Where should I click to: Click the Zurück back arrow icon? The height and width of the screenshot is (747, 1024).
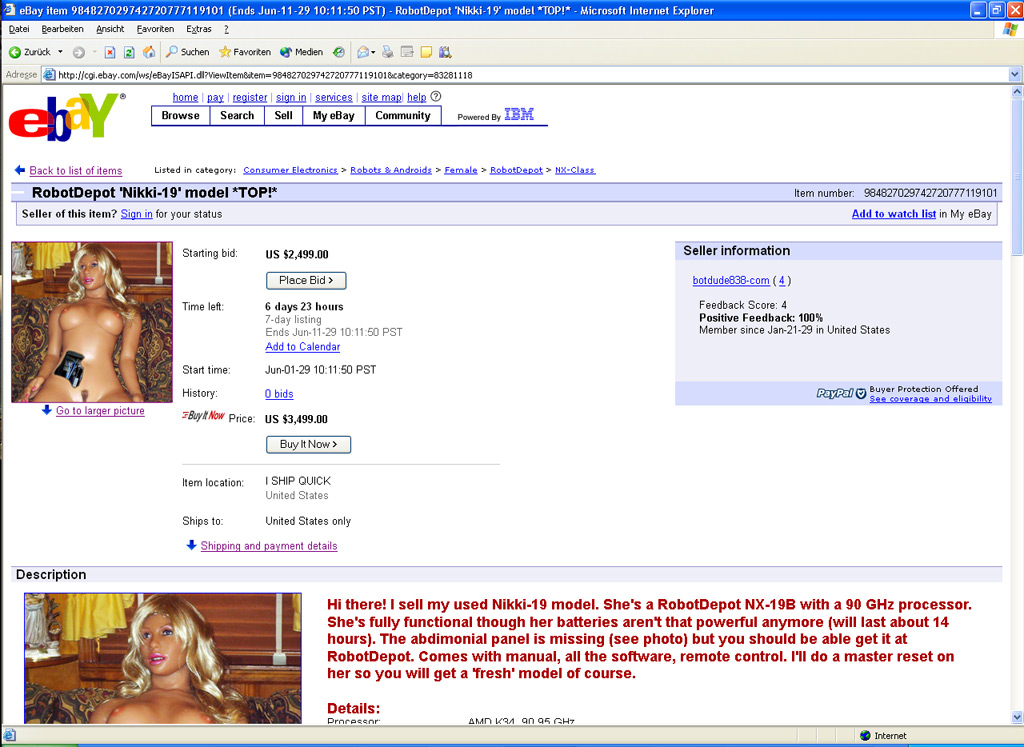15,52
